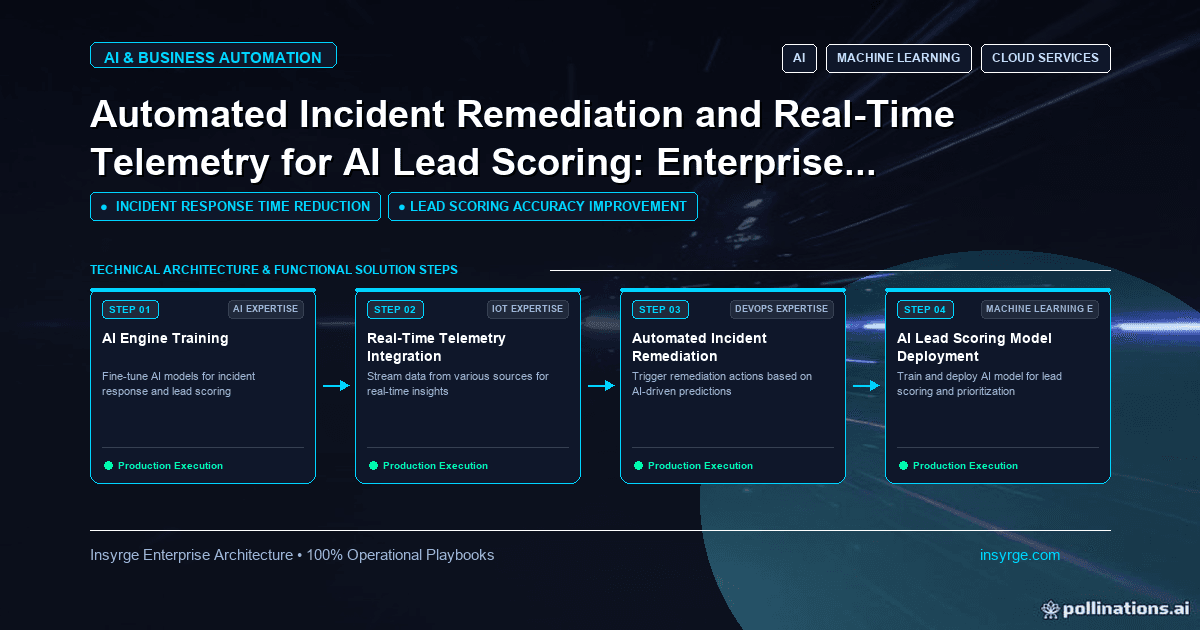This screenshot has width=1200, height=630.
Task: Click the pollinations.ai logo icon
Action: (x=1050, y=608)
